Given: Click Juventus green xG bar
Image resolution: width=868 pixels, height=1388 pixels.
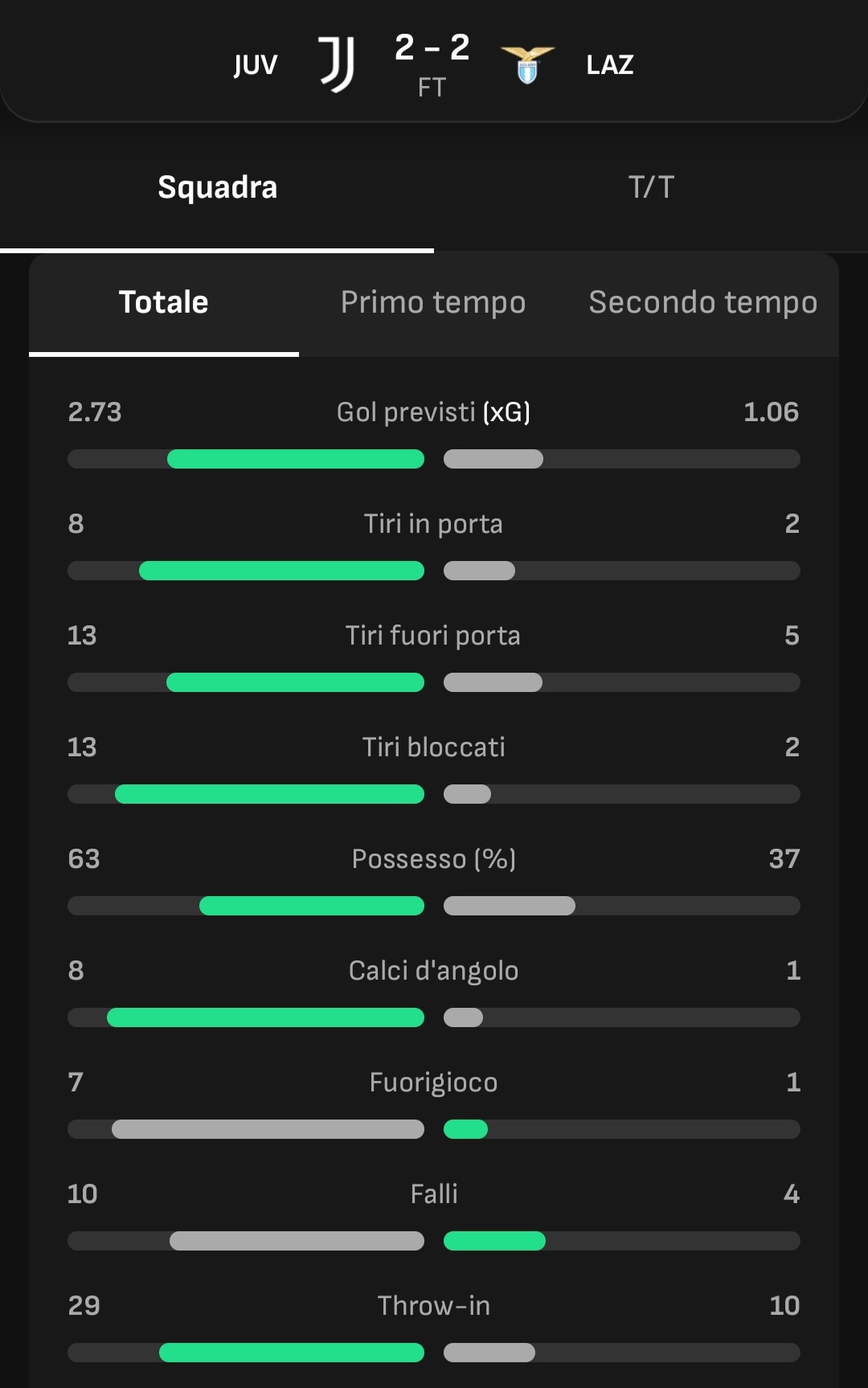Looking at the screenshot, I should pyautogui.click(x=295, y=459).
